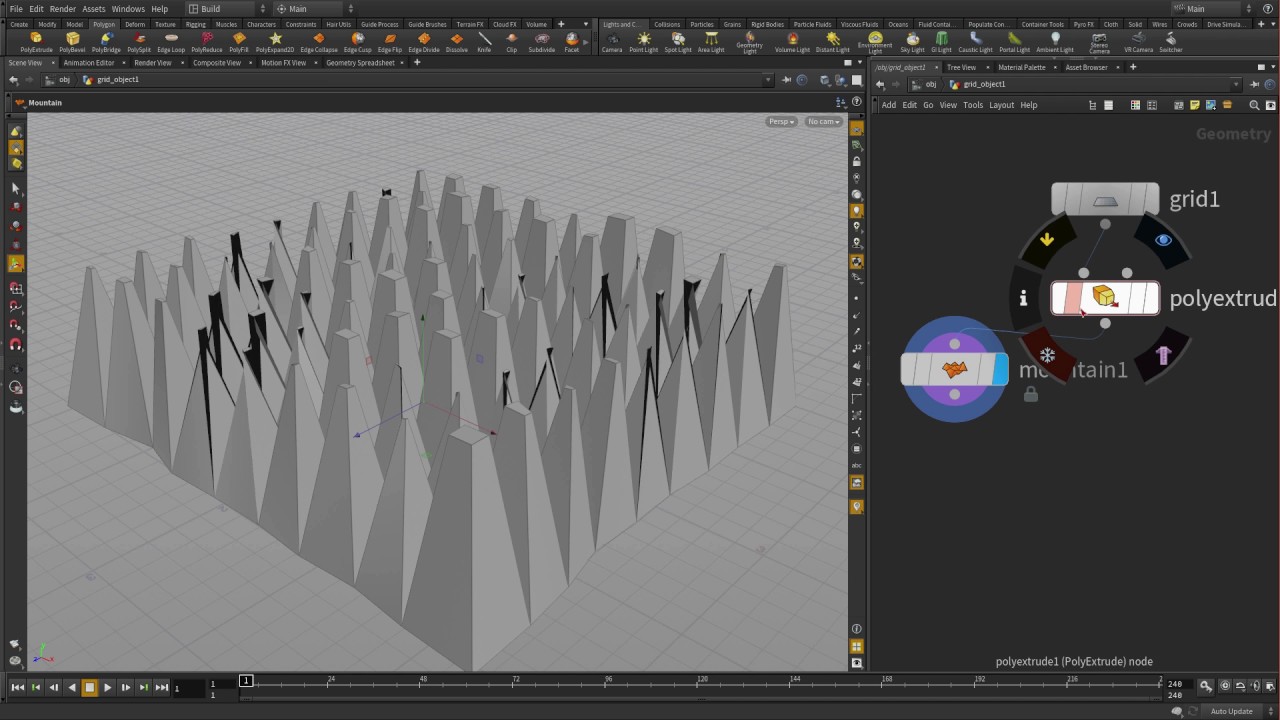
Task: Activate the Knife shelf tool
Action: coord(484,42)
